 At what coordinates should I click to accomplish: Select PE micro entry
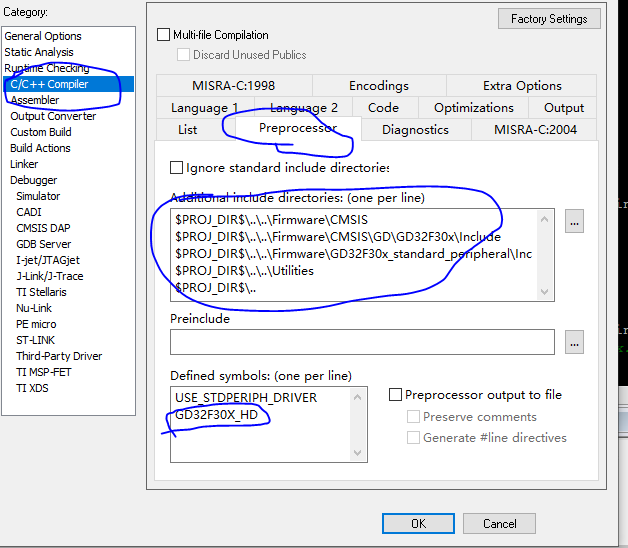pyautogui.click(x=36, y=324)
